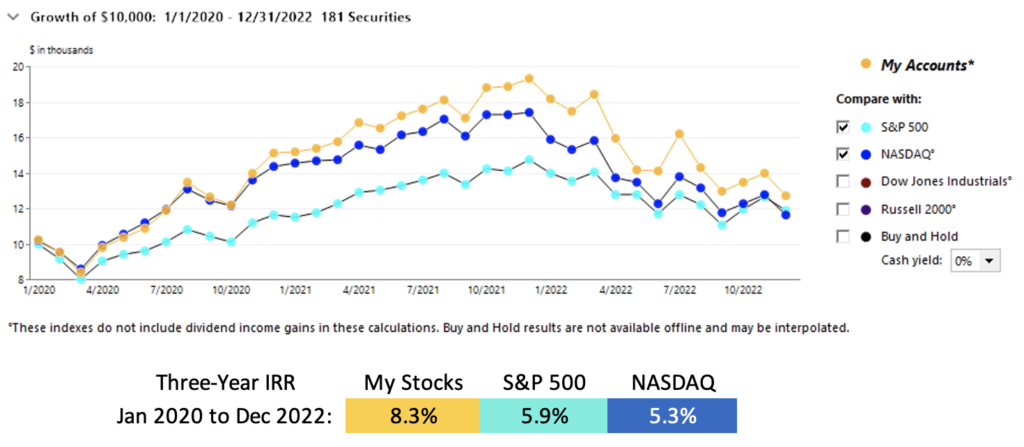Click the black Buy and Hold legend dot
The width and height of the screenshot is (1024, 447).
pyautogui.click(x=867, y=237)
